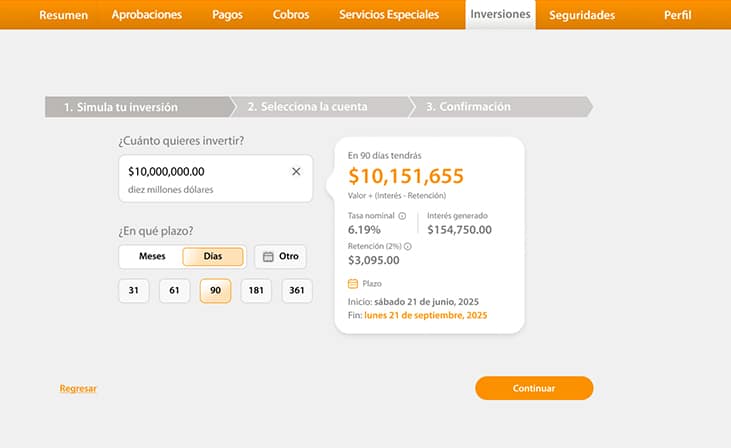
Task: Select the Meses term option
Action: pyautogui.click(x=152, y=257)
